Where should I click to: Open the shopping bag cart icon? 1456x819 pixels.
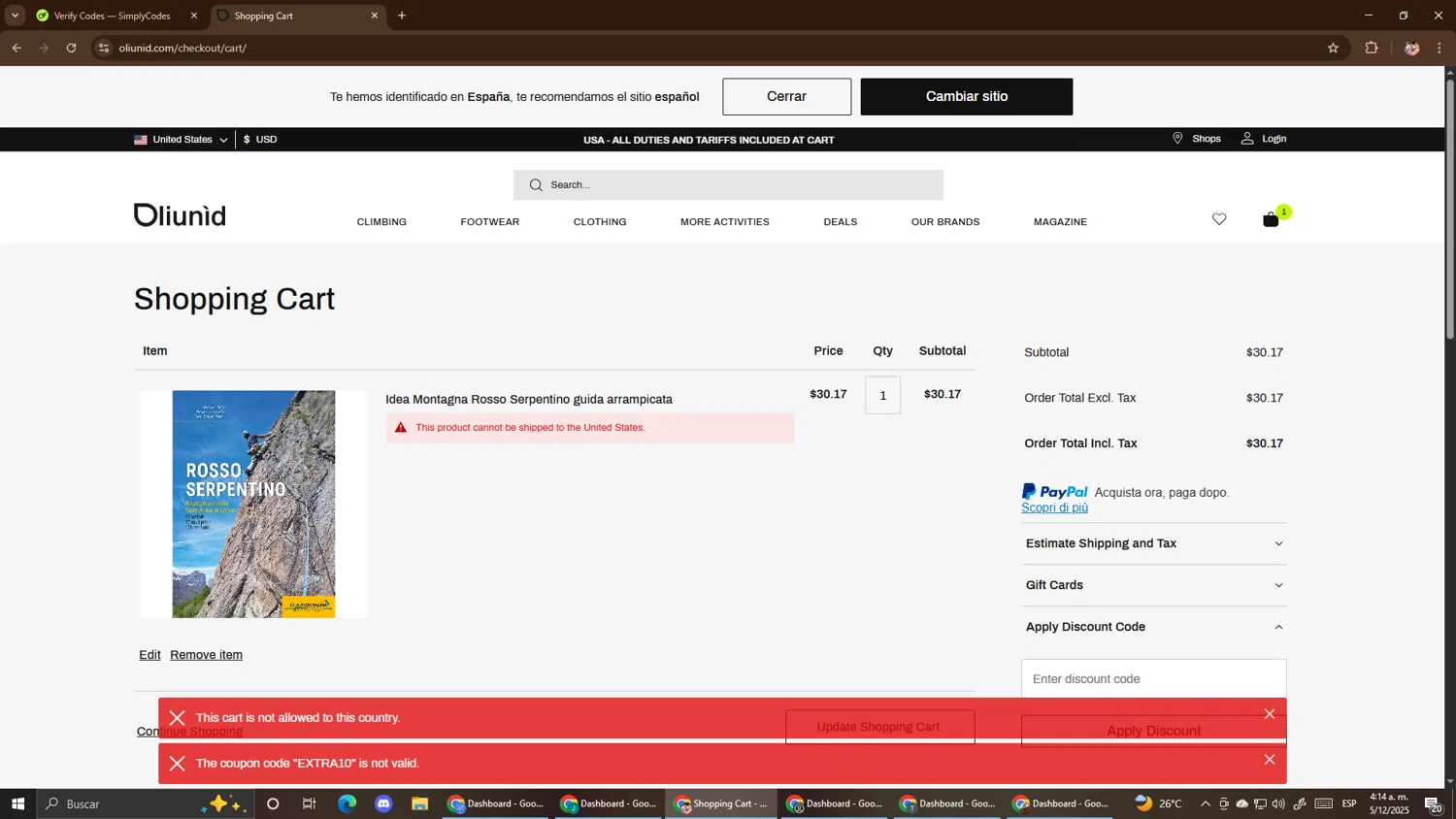coord(1271,220)
